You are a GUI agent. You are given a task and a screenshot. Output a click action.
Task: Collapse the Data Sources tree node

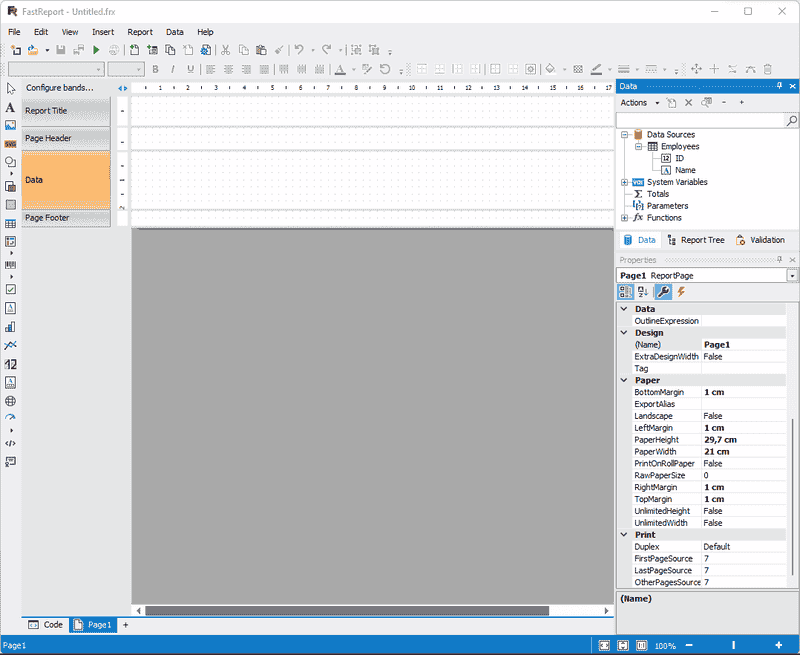coord(624,135)
